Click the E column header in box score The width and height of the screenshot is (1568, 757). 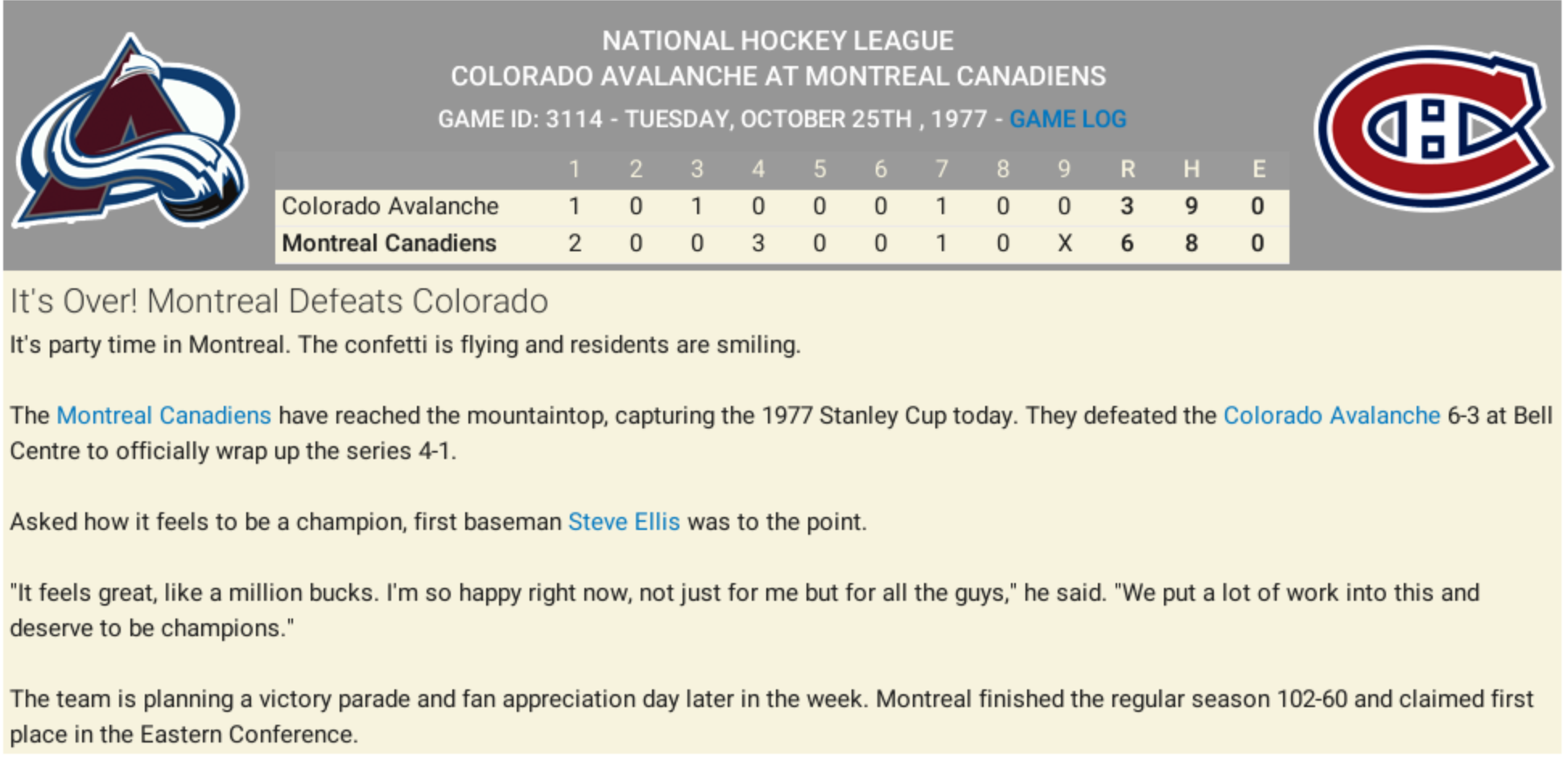(x=1258, y=169)
